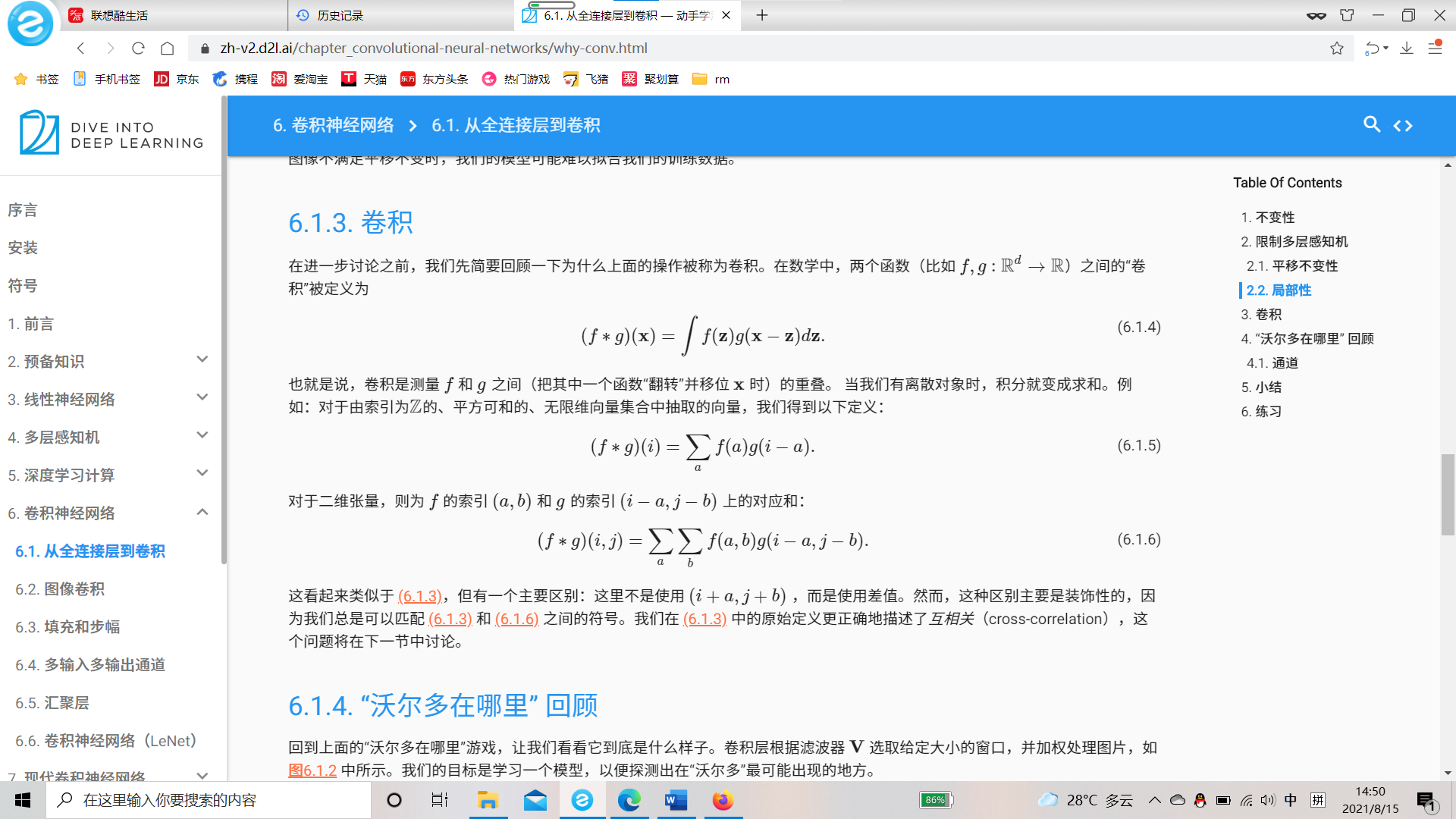Open Word from the taskbar
This screenshot has width=1456, height=819.
[676, 800]
